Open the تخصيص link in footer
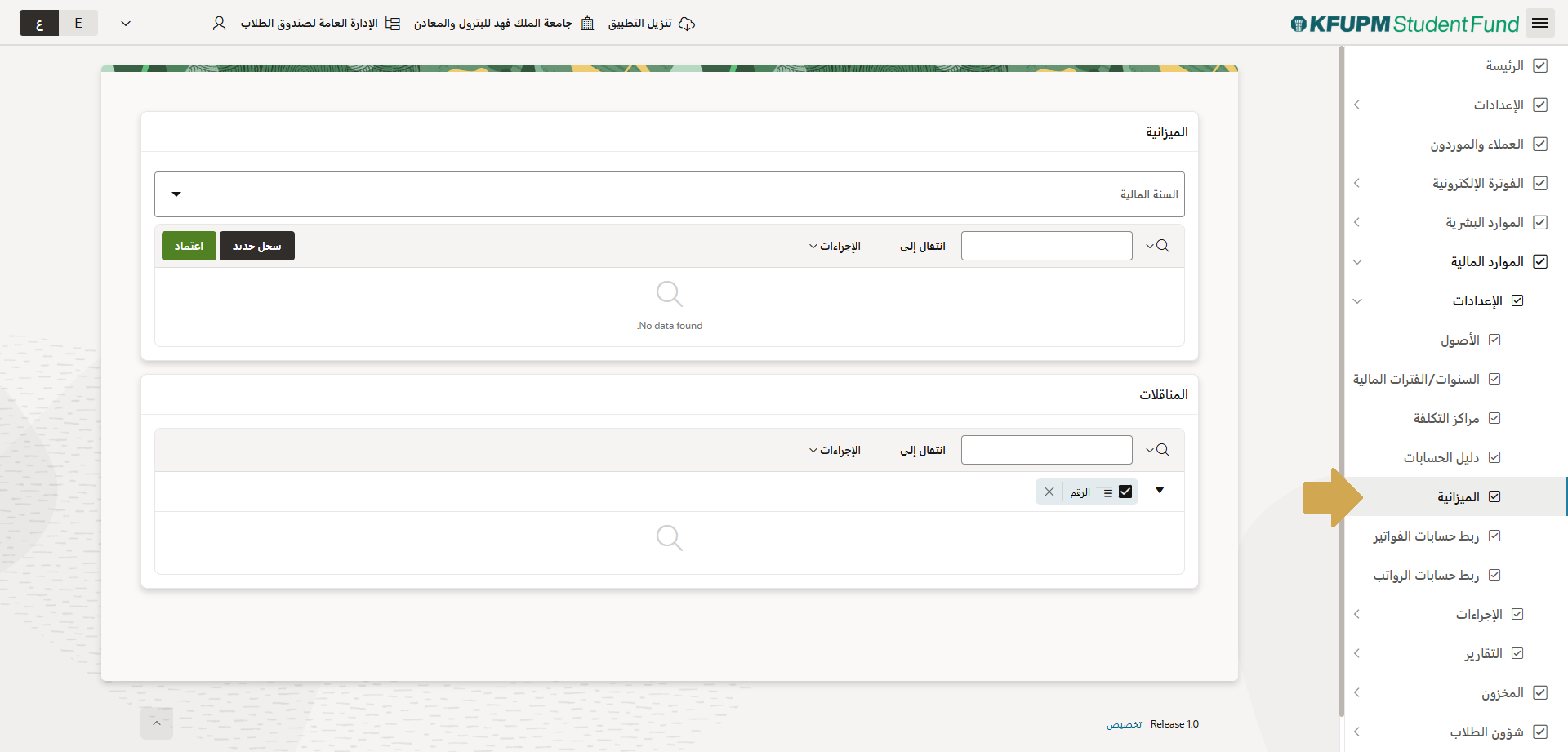 (x=1125, y=724)
